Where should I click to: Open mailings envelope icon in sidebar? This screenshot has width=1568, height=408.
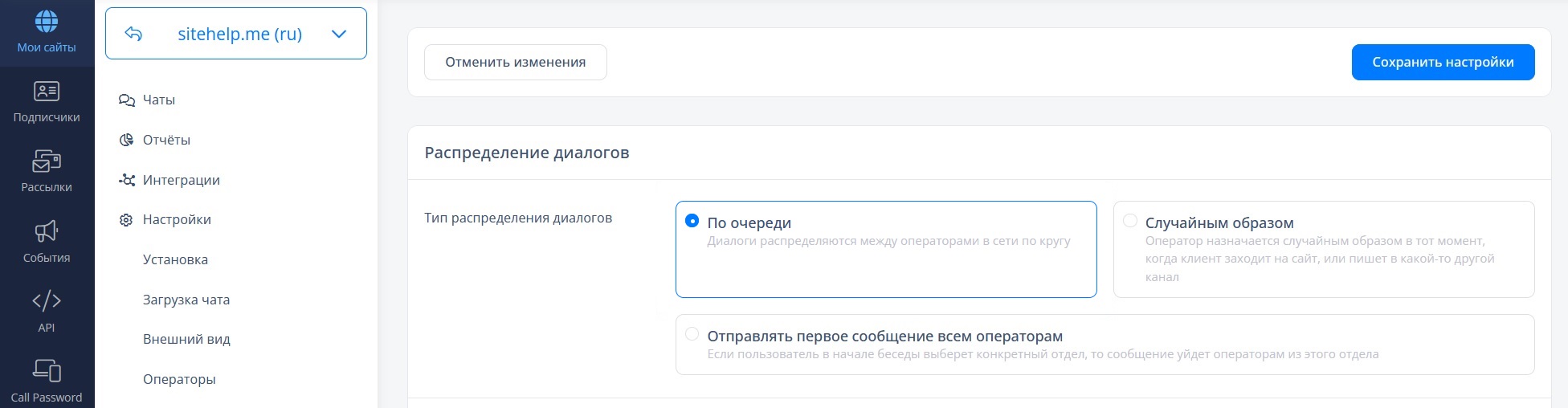point(47,161)
